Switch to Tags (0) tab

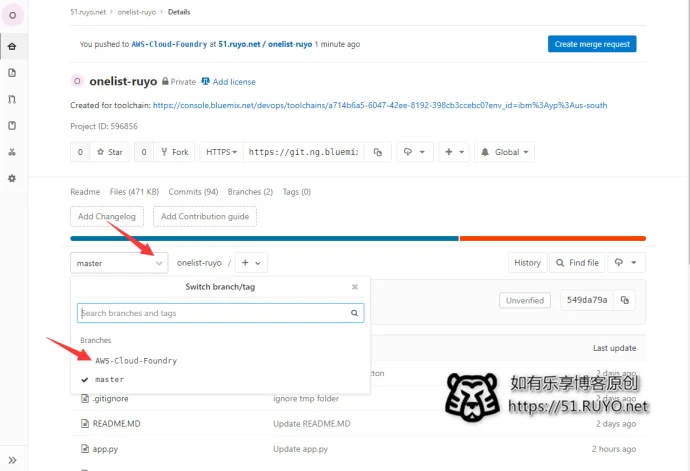[297, 192]
